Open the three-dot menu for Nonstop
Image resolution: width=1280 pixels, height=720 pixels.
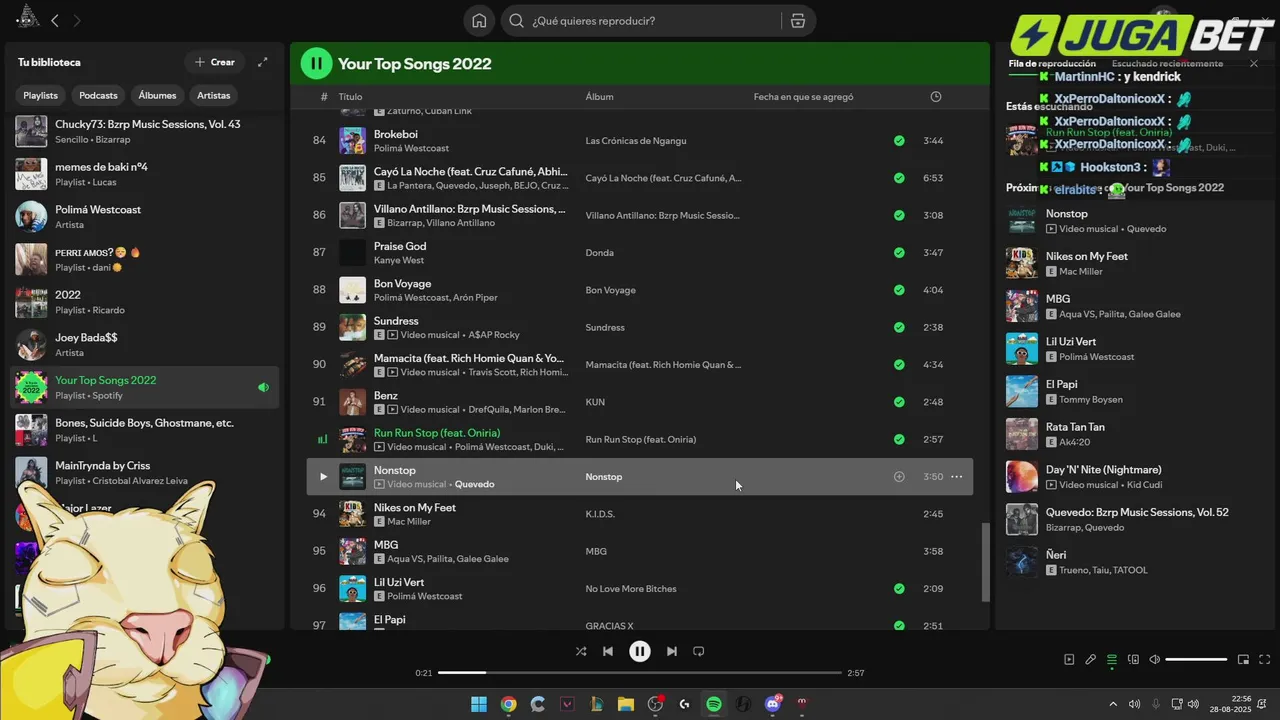(956, 477)
